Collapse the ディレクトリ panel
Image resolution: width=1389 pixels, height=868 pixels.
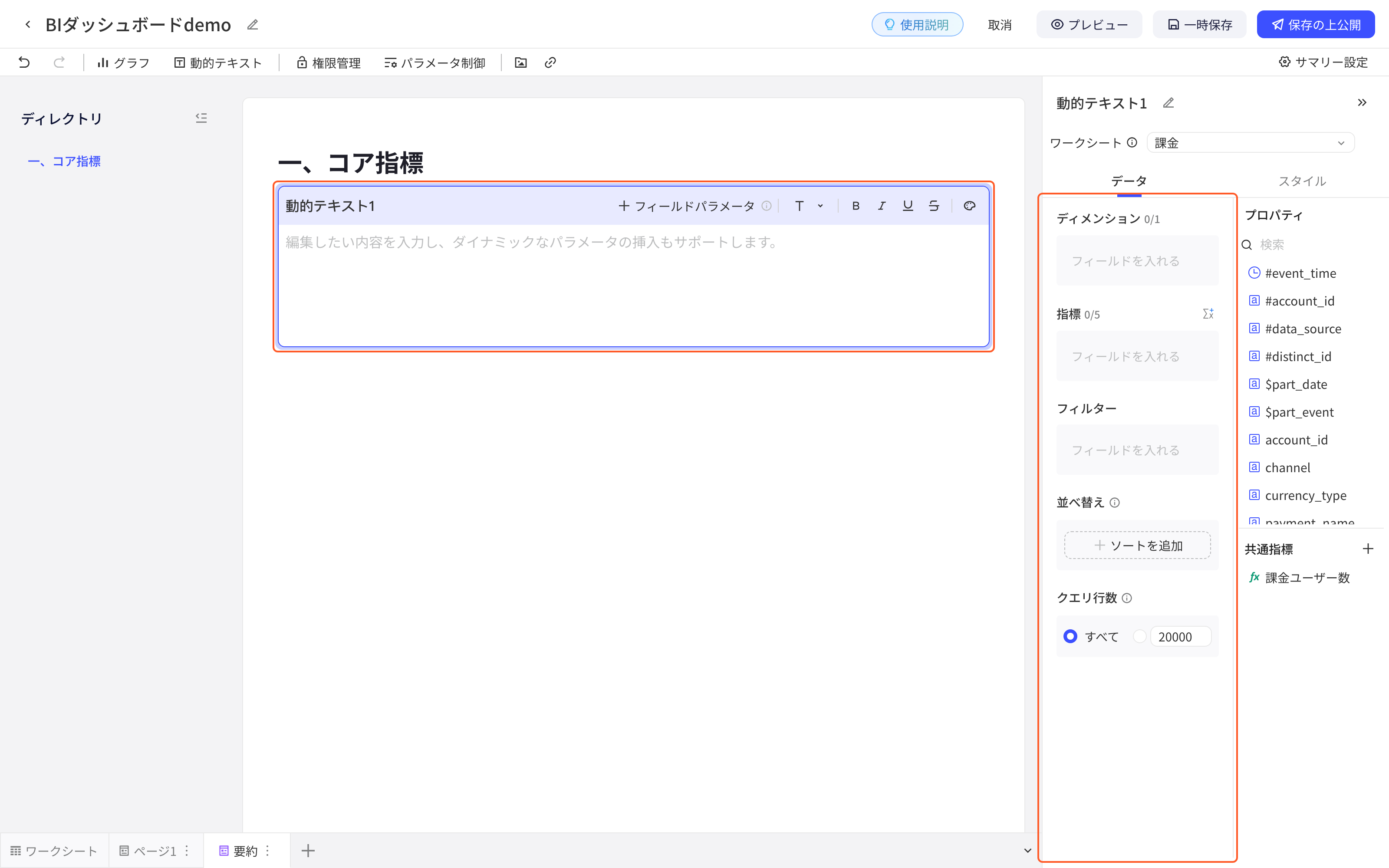(x=201, y=118)
